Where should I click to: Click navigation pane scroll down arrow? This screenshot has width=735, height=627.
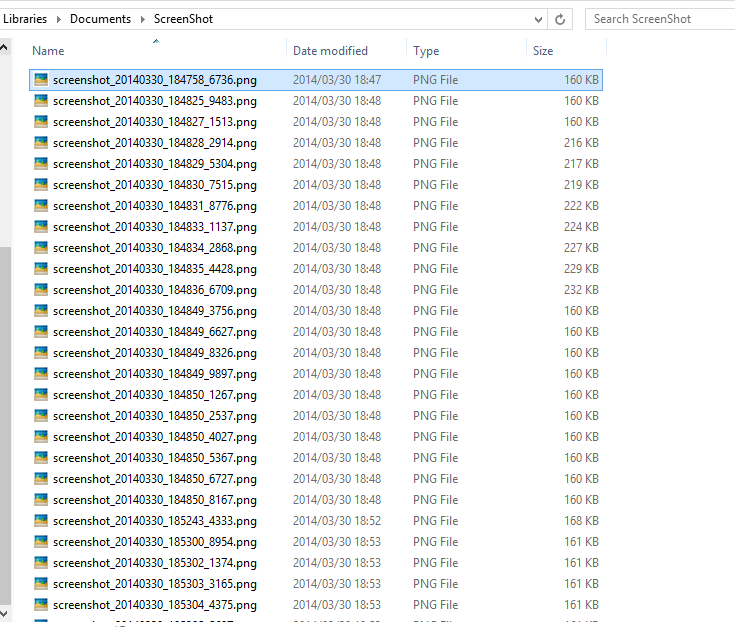pyautogui.click(x=4, y=612)
